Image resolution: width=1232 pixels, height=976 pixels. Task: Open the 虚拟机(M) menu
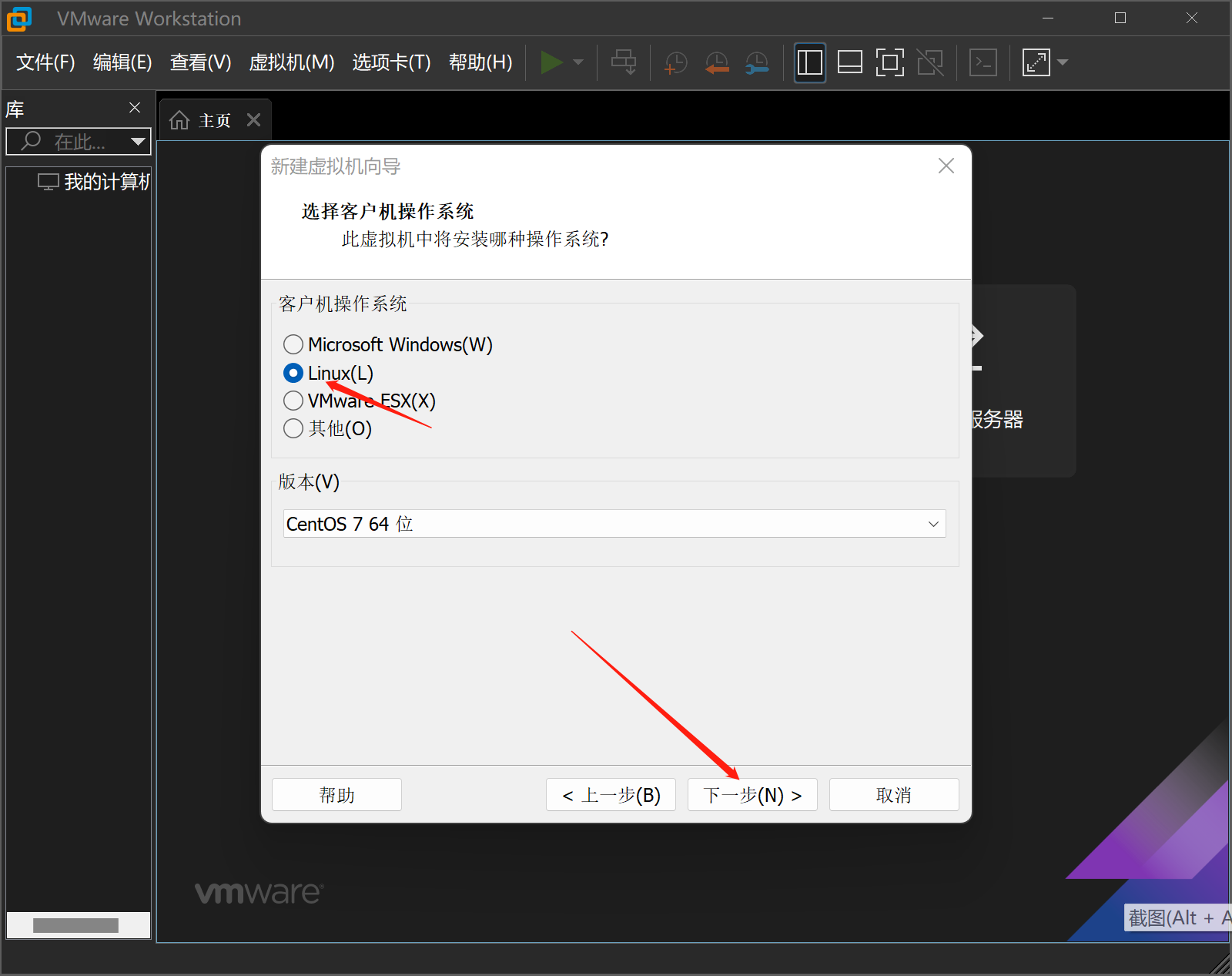coord(292,62)
